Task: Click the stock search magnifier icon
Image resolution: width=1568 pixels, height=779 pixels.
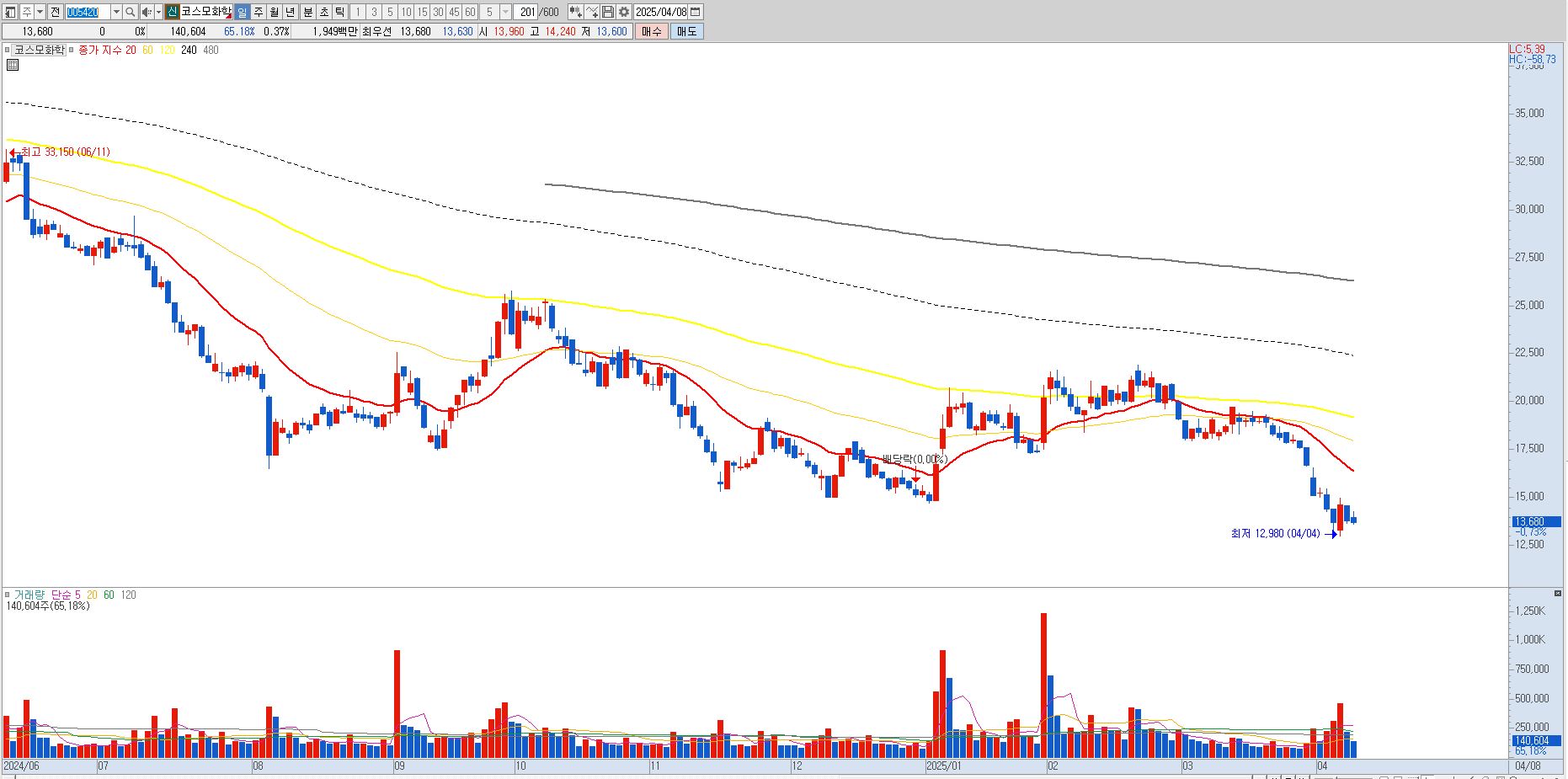Action: tap(130, 12)
